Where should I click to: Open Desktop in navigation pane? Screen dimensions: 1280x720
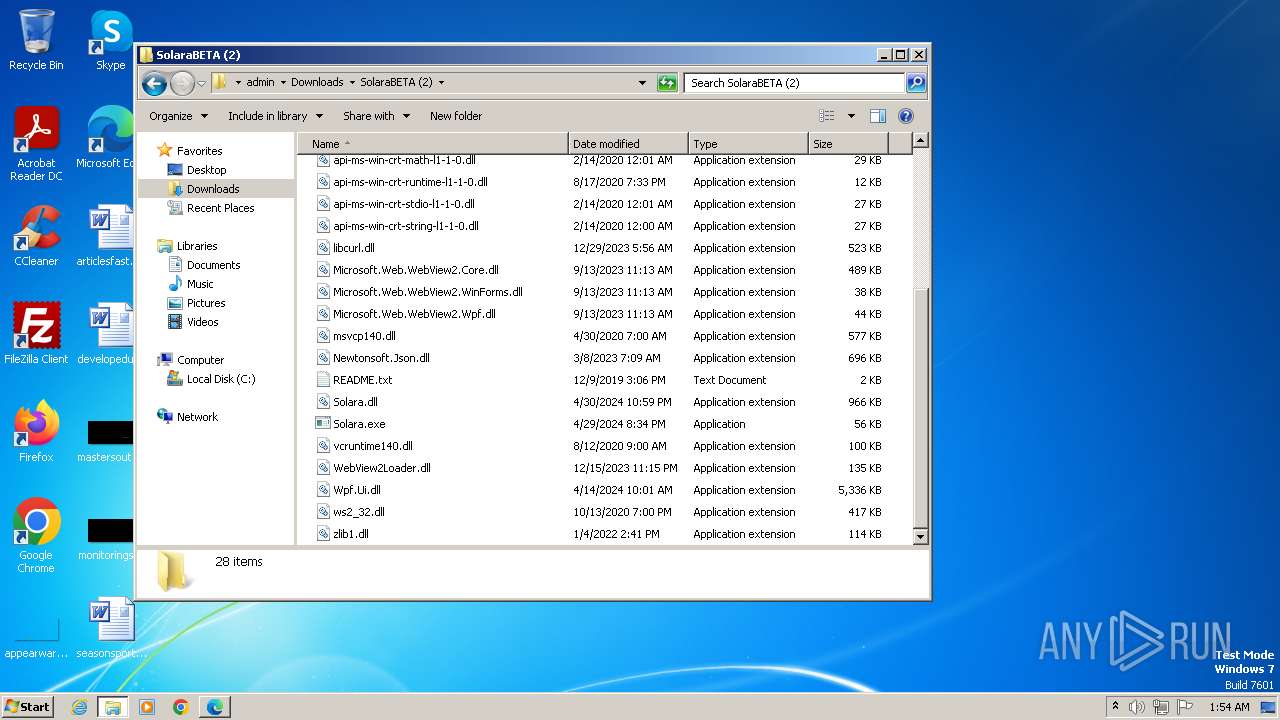pos(206,170)
